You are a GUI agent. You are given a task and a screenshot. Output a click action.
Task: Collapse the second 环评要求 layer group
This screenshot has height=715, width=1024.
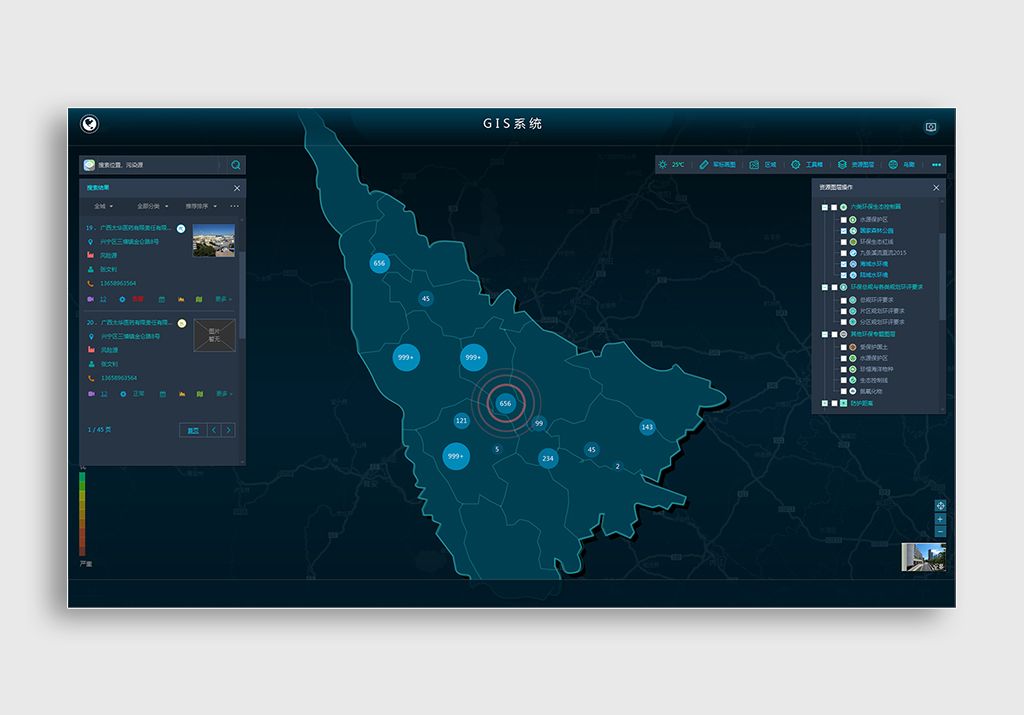[x=824, y=287]
